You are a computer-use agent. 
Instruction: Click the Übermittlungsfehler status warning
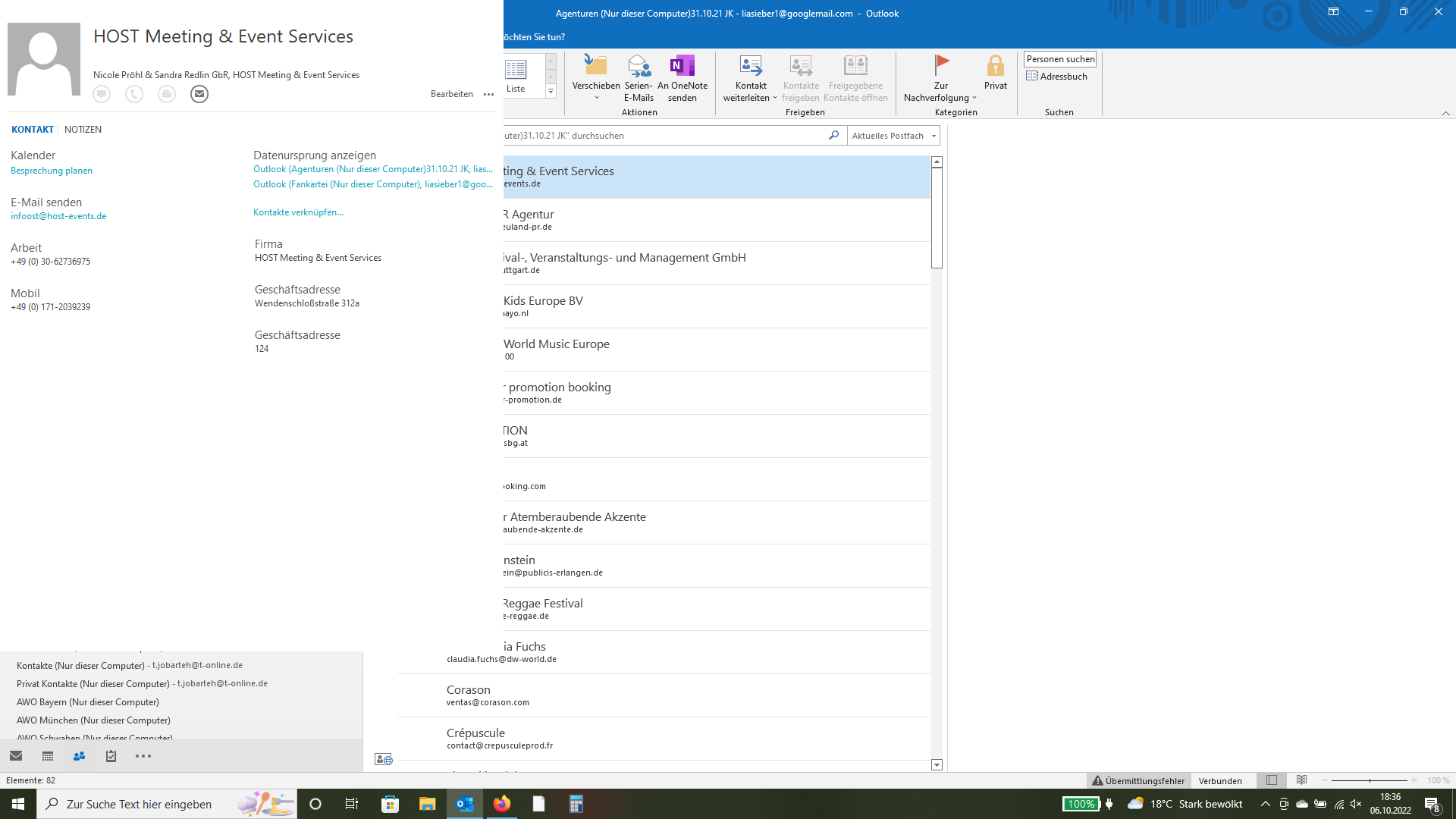tap(1138, 780)
